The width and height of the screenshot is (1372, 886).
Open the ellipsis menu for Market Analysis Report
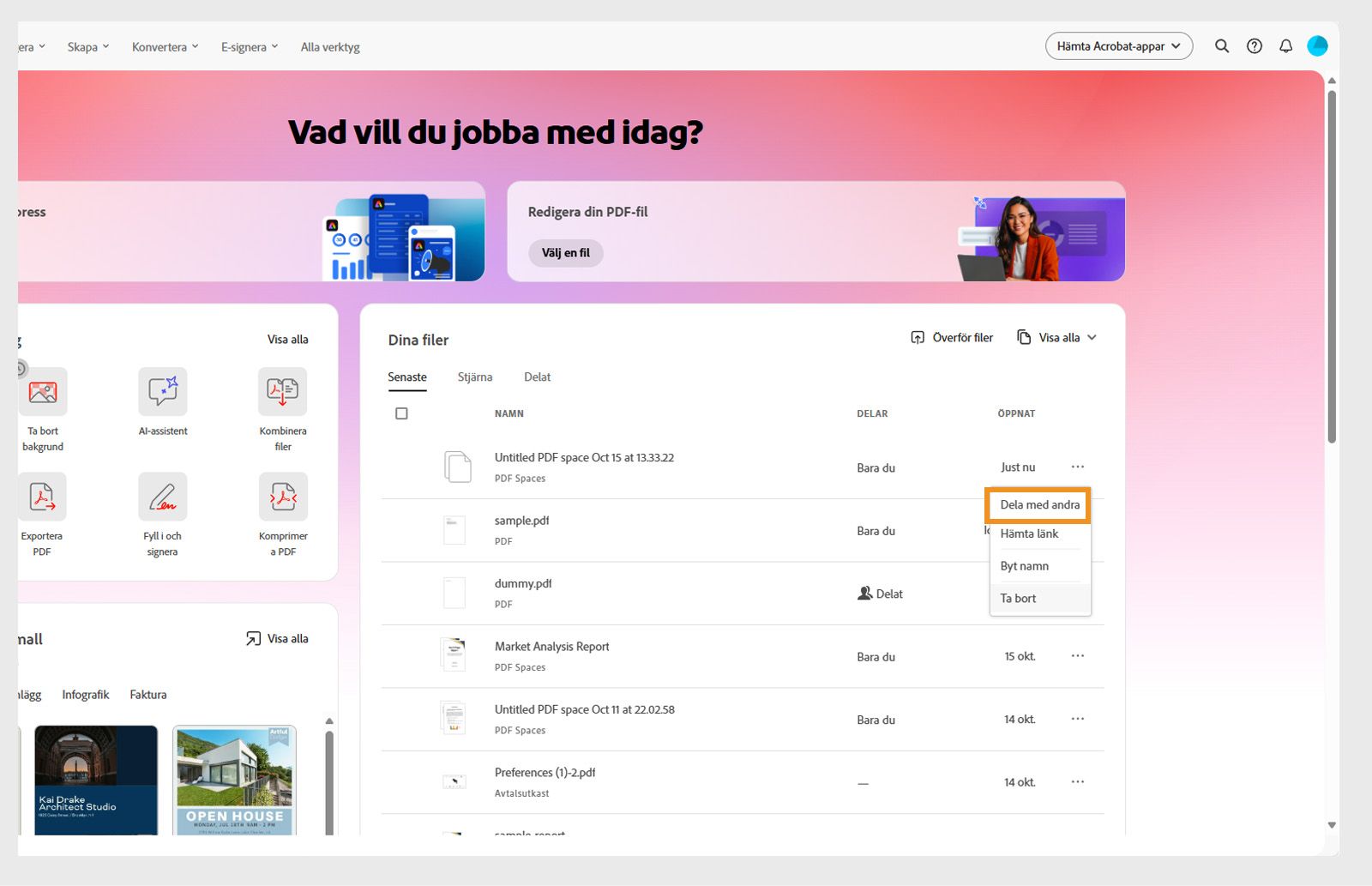click(x=1077, y=655)
